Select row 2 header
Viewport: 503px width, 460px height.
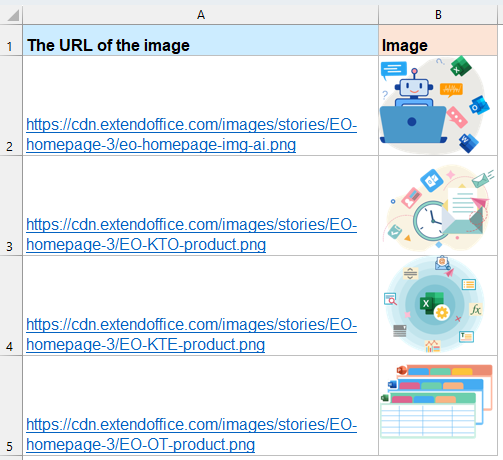click(x=11, y=106)
